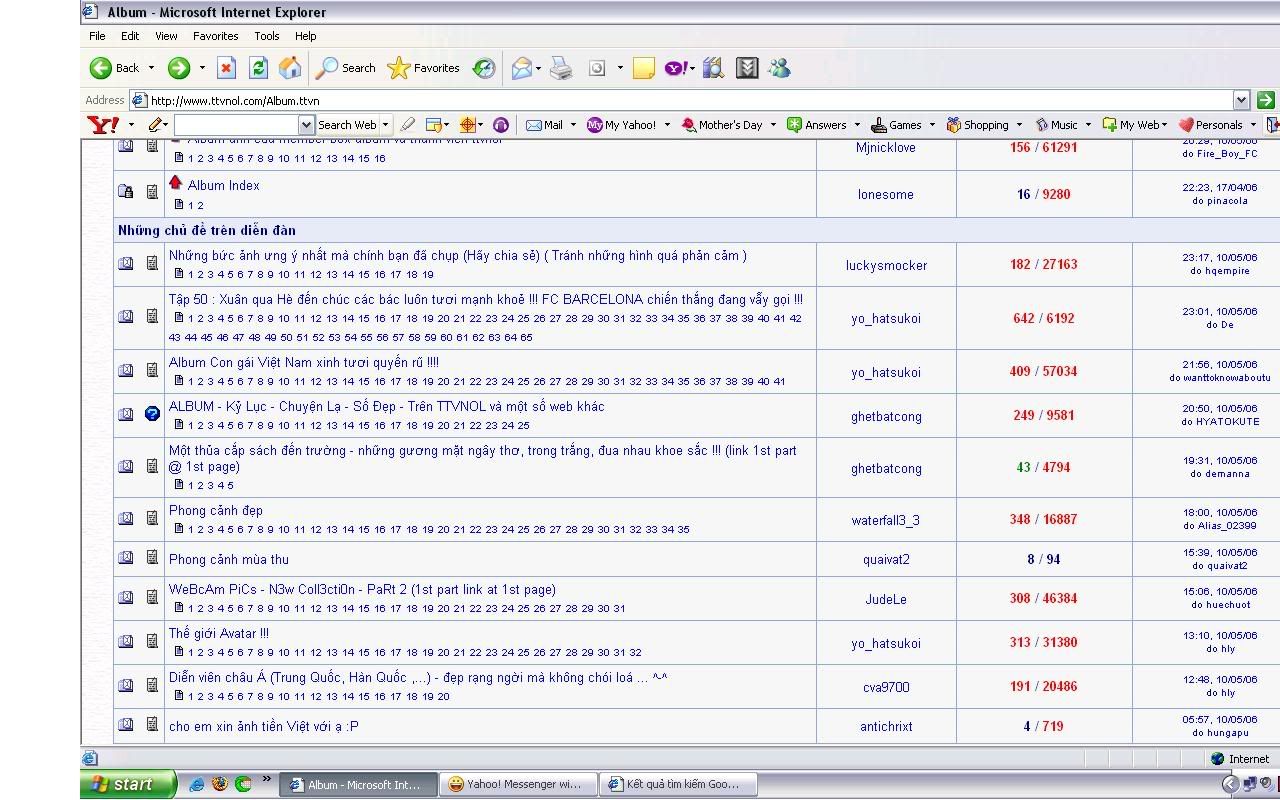Image resolution: width=1280 pixels, height=800 pixels.
Task: Click the orange crosshair anti-spy icon
Action: tap(467, 125)
